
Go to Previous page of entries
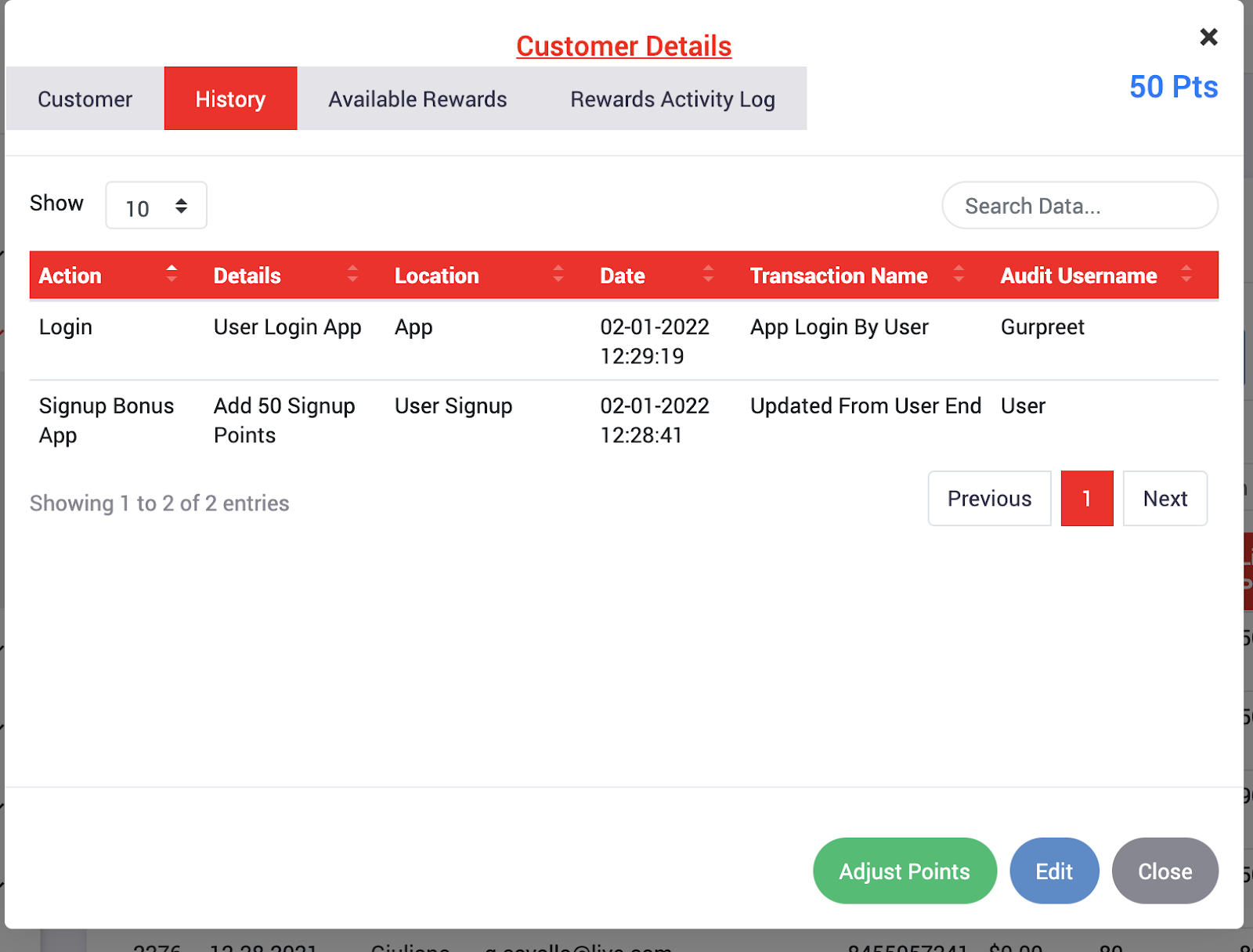pos(989,499)
